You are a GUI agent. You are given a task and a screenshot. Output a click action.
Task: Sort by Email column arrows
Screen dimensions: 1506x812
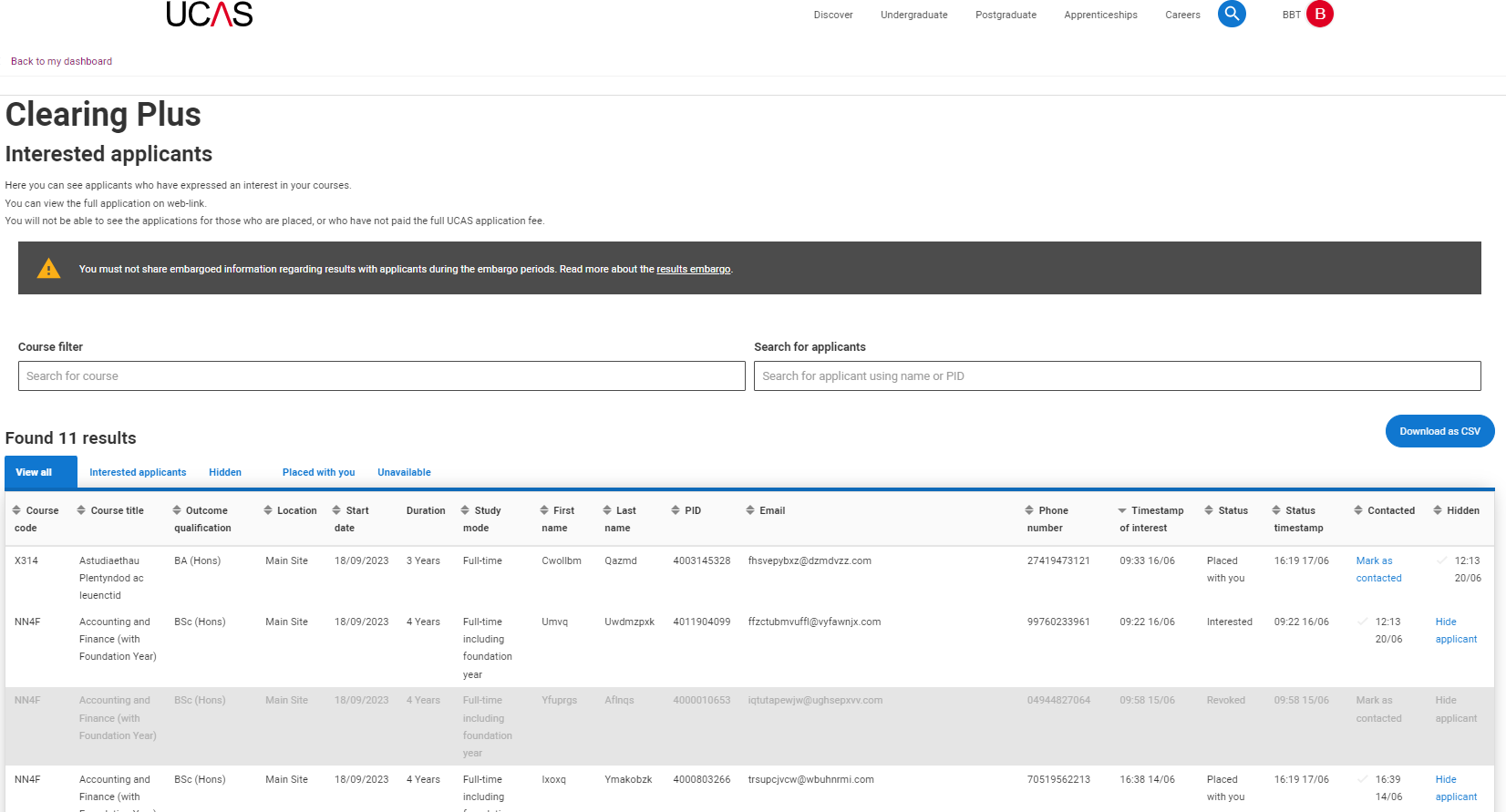coord(750,510)
